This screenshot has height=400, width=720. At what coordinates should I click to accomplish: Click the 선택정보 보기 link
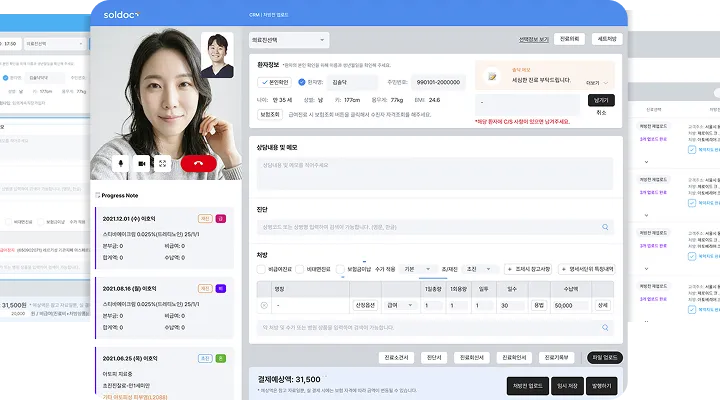pyautogui.click(x=534, y=39)
